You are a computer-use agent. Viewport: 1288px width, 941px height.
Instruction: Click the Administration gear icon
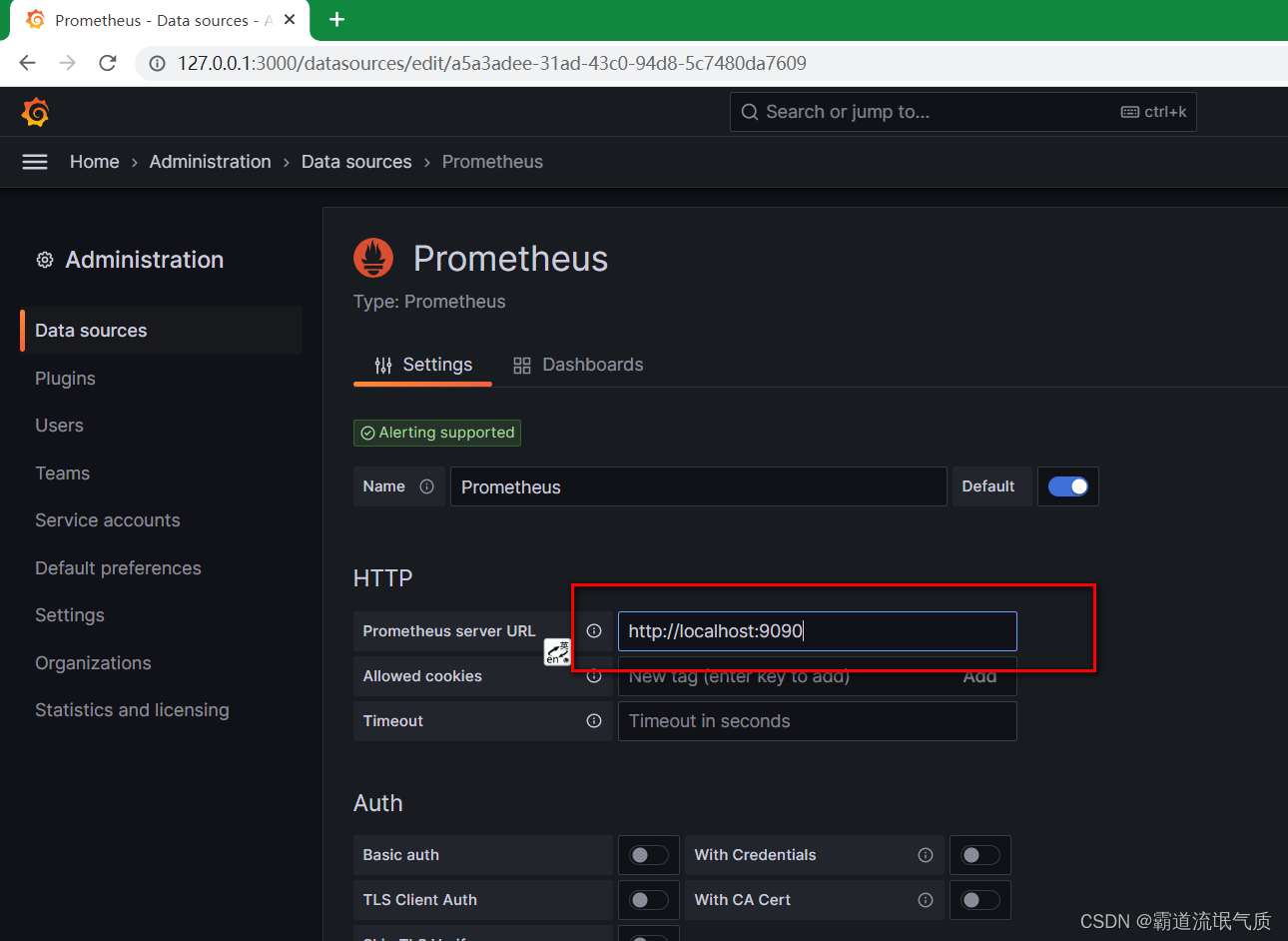pyautogui.click(x=45, y=260)
